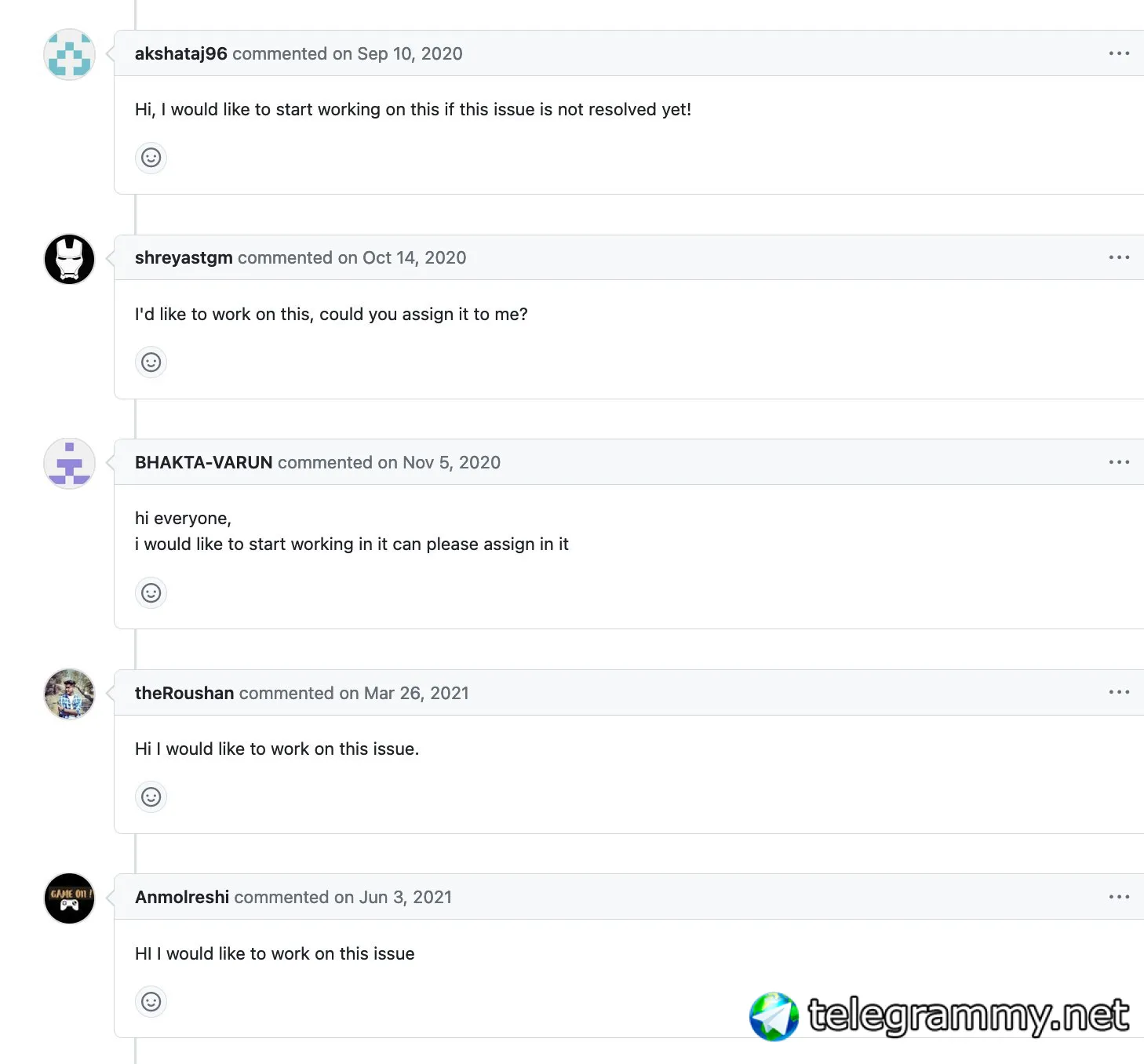The height and width of the screenshot is (1064, 1144).
Task: Open the shreyastgm username link
Action: click(x=184, y=257)
